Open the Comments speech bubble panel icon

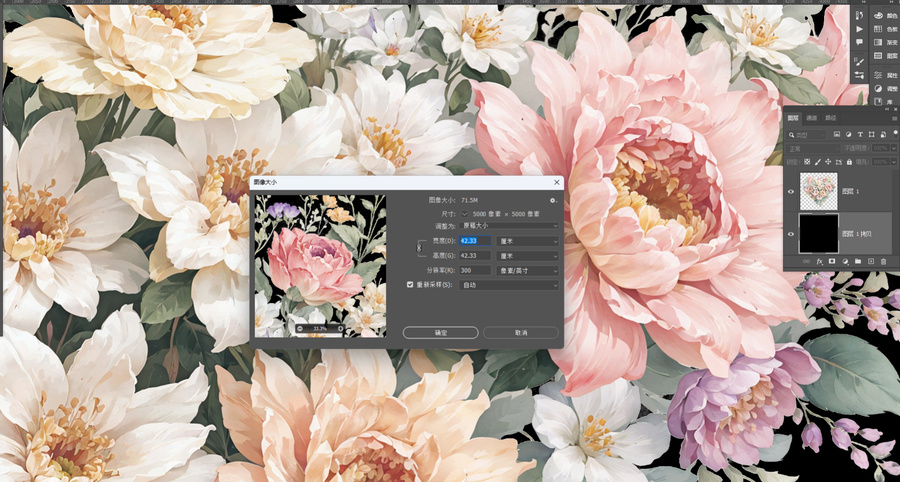click(859, 42)
